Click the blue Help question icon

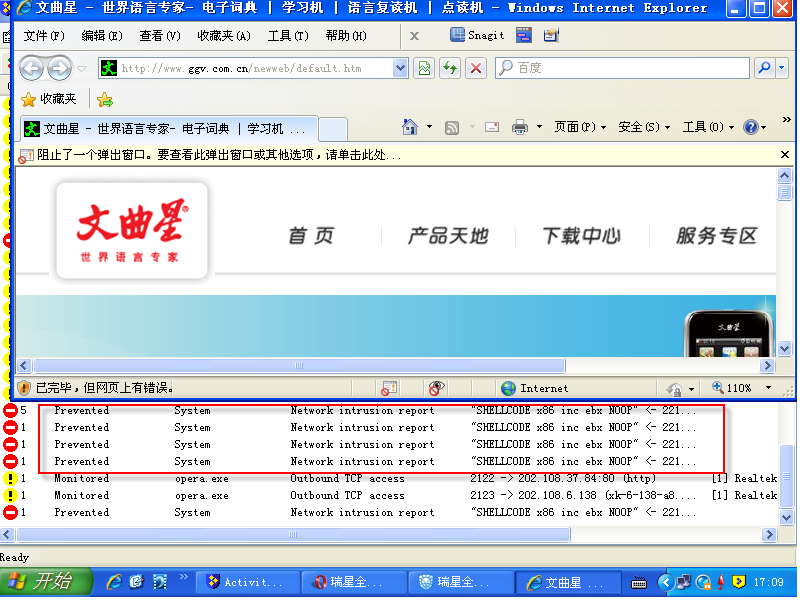(751, 127)
